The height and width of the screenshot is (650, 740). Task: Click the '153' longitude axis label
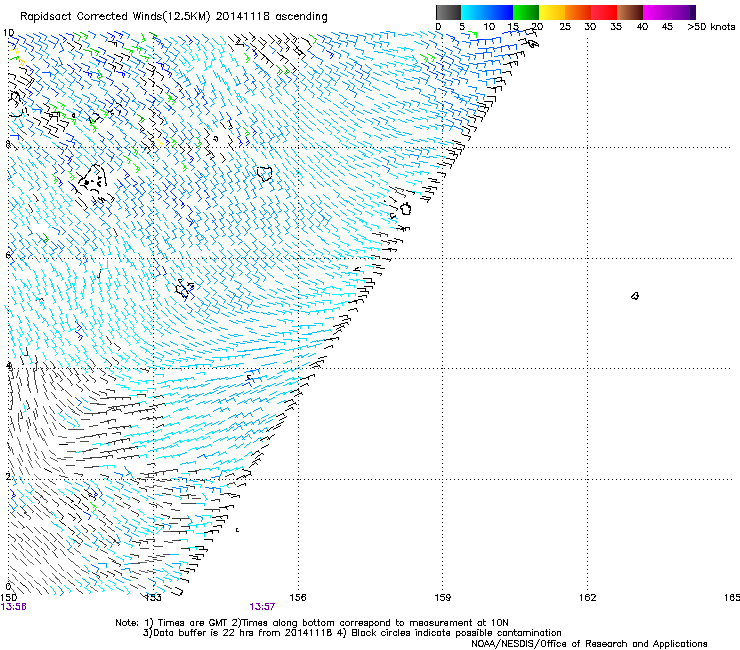coord(153,598)
